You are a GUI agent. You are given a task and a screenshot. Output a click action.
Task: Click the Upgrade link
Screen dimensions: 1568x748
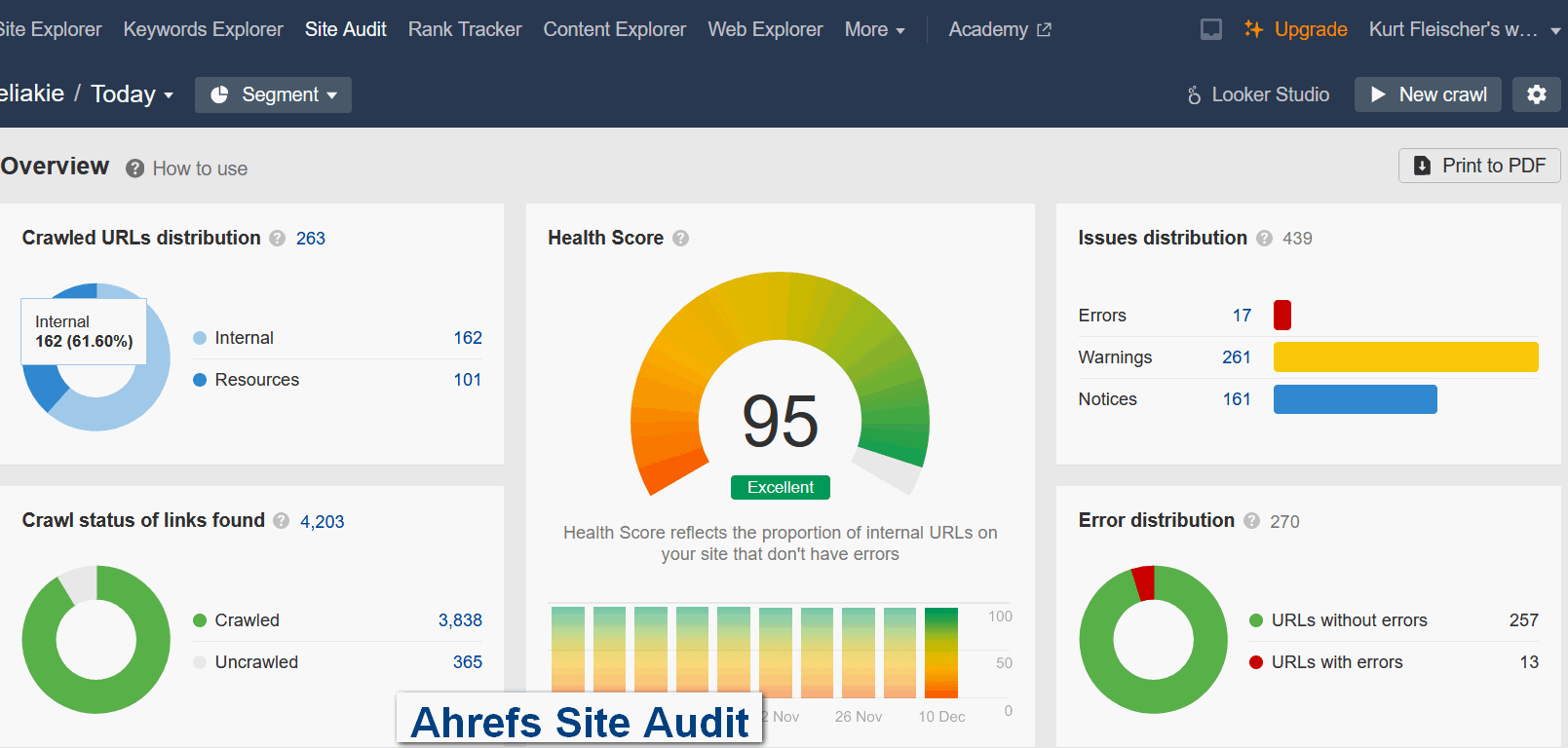pyautogui.click(x=1311, y=29)
